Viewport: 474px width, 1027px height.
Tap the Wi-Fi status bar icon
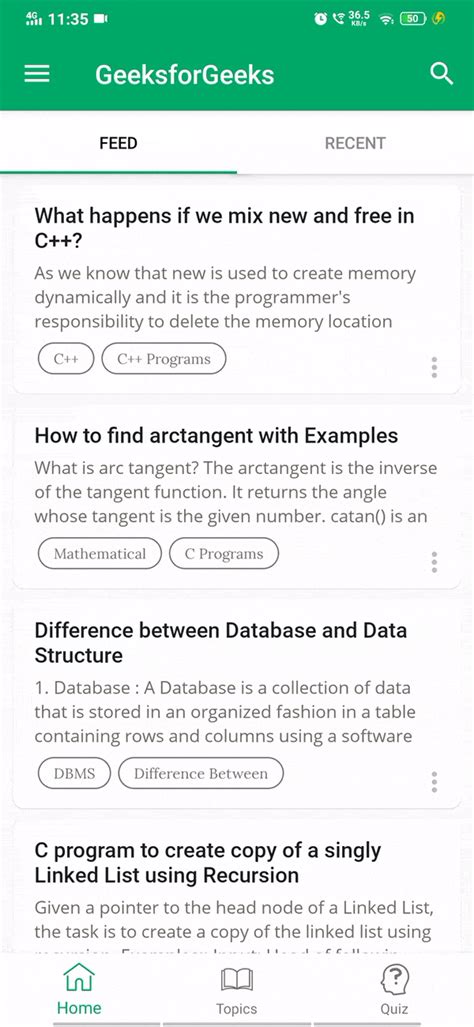(387, 20)
